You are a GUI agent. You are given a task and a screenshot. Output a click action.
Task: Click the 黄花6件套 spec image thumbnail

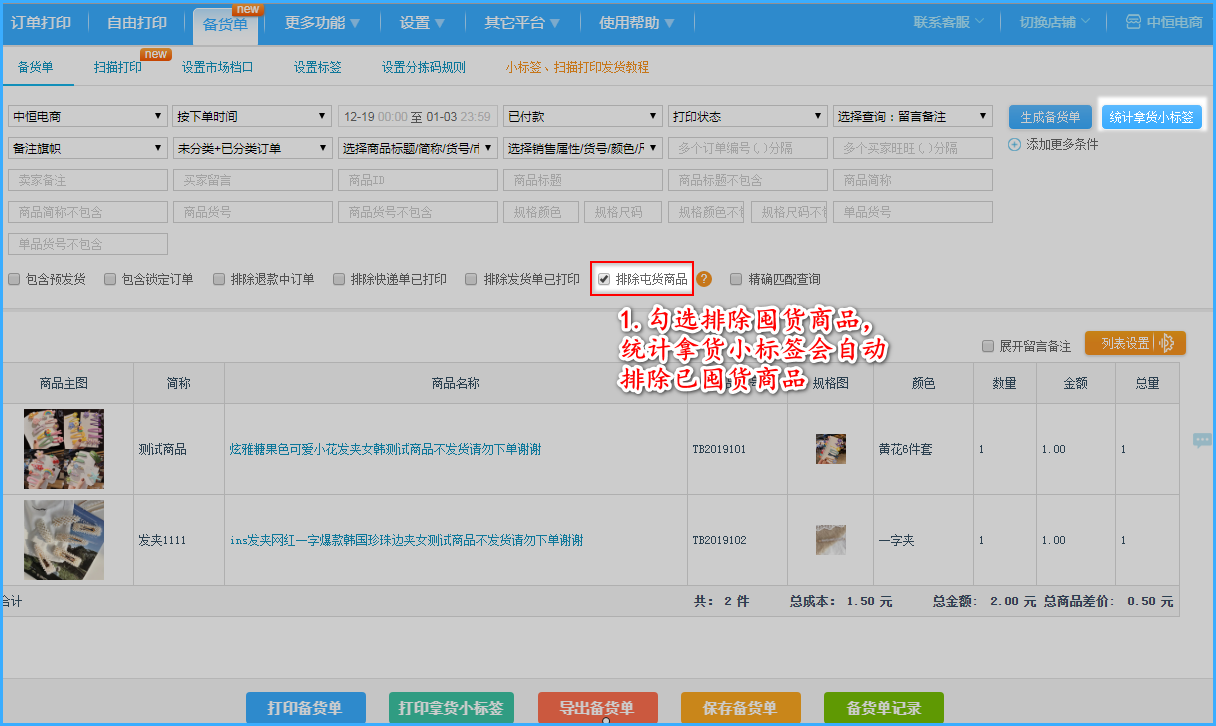coord(830,449)
